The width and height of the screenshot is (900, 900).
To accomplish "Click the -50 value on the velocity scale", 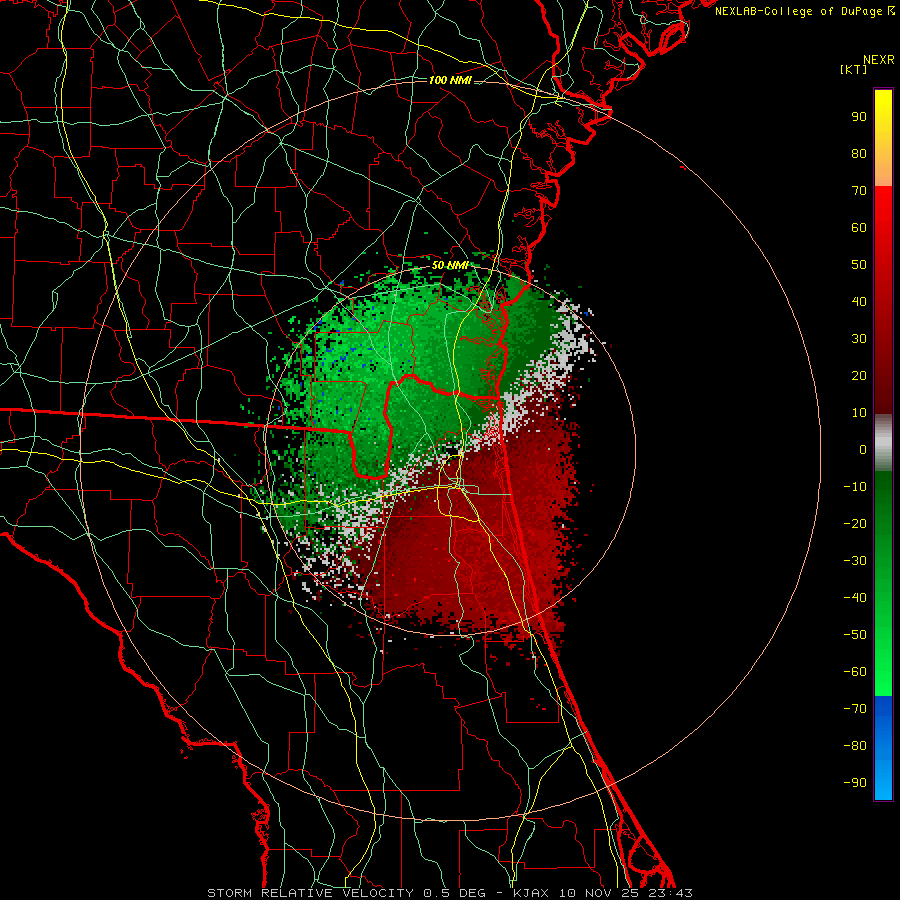I will click(x=855, y=635).
